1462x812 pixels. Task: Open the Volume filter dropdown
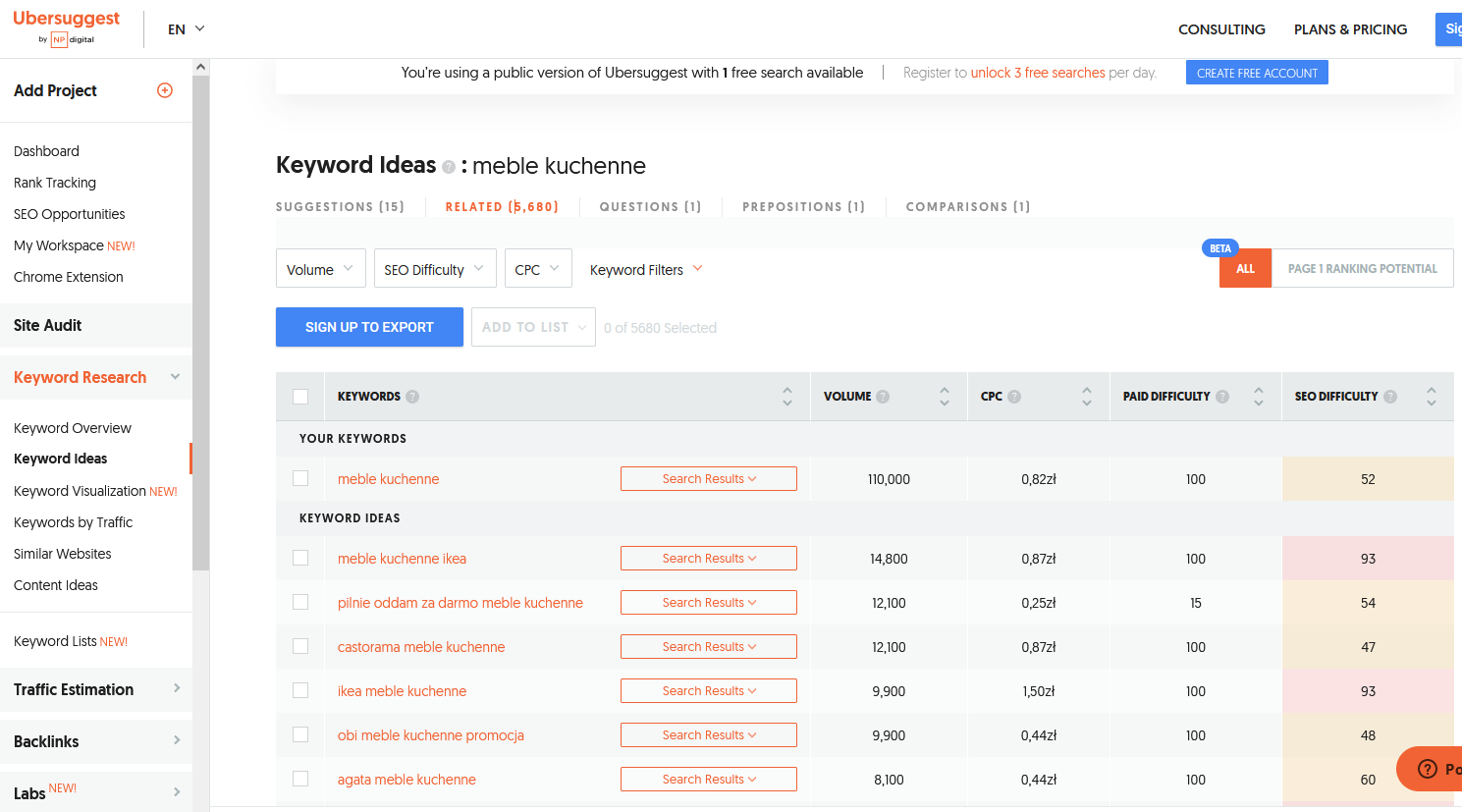click(320, 268)
